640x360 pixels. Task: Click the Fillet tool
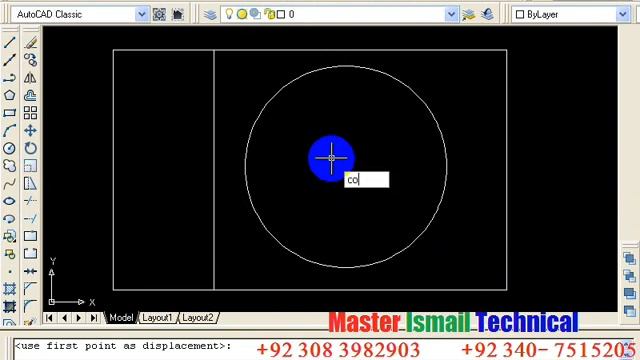pyautogui.click(x=31, y=307)
